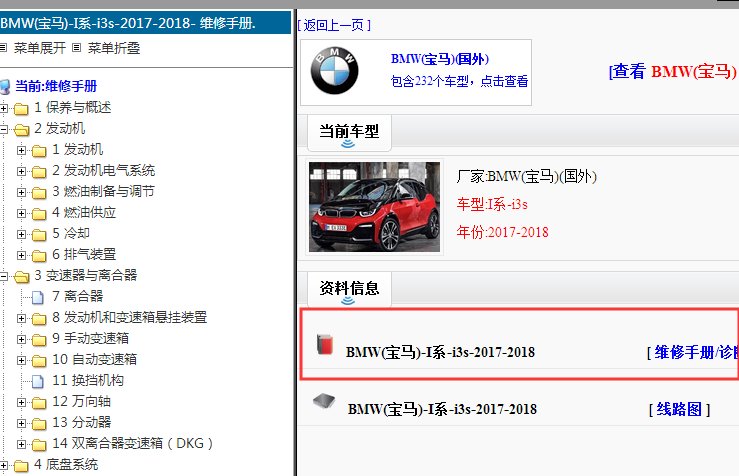Click folder icon of 12 万向轴
Screen dimensions: 739x476
pyautogui.click(x=39, y=402)
